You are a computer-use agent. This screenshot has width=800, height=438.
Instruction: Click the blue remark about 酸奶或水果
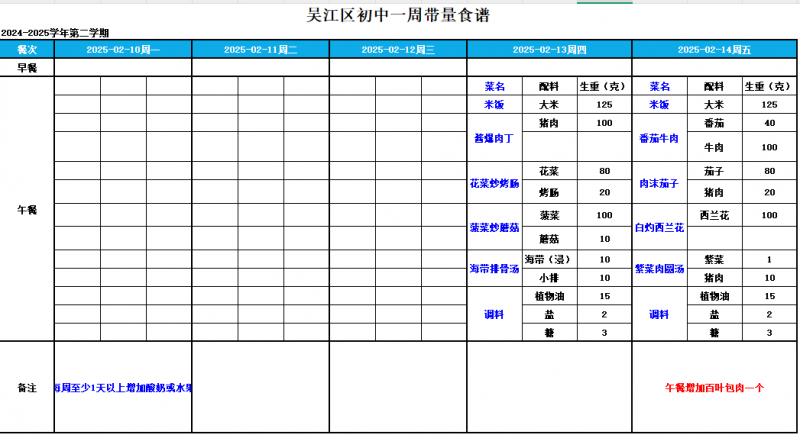[x=123, y=387]
